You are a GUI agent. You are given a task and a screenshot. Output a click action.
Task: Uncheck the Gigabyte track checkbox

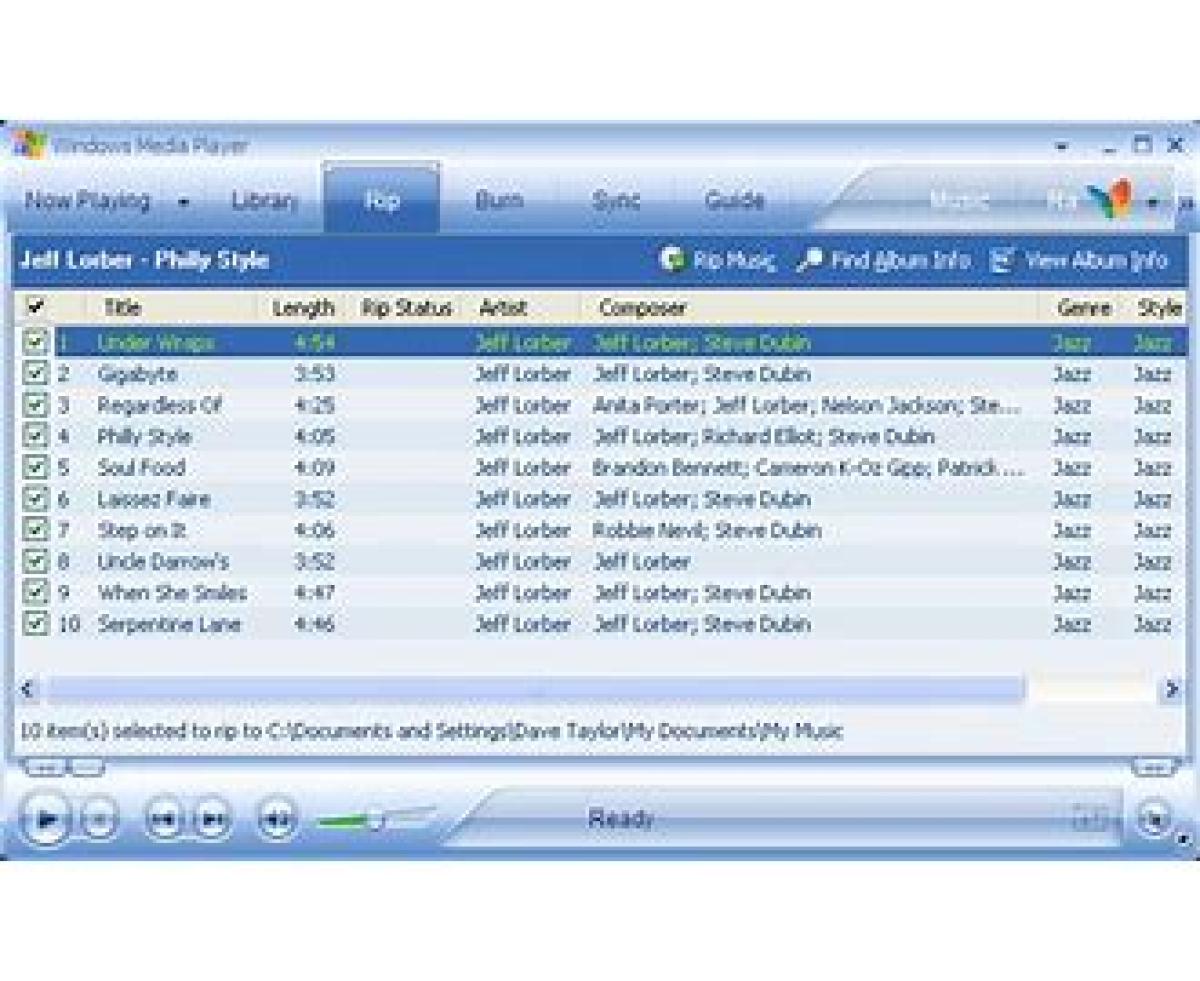pos(35,374)
